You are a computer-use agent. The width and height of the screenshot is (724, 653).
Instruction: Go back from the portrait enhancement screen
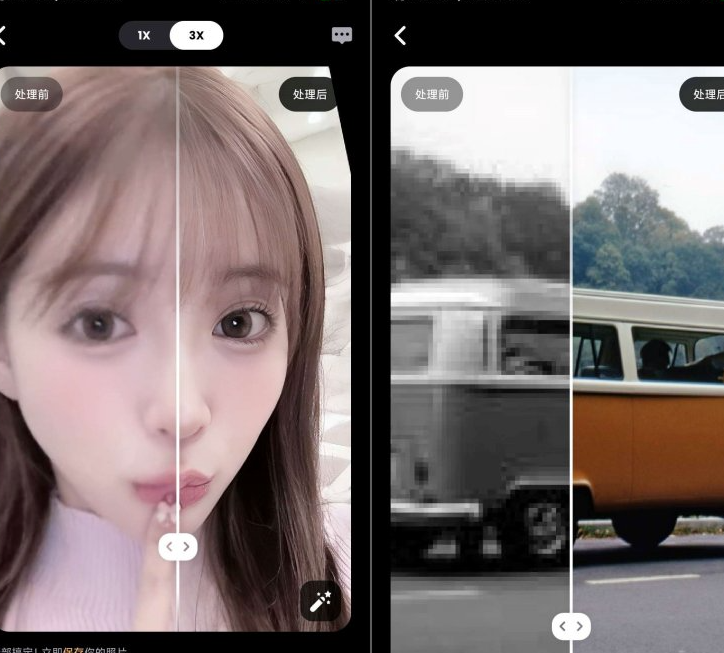[2, 36]
